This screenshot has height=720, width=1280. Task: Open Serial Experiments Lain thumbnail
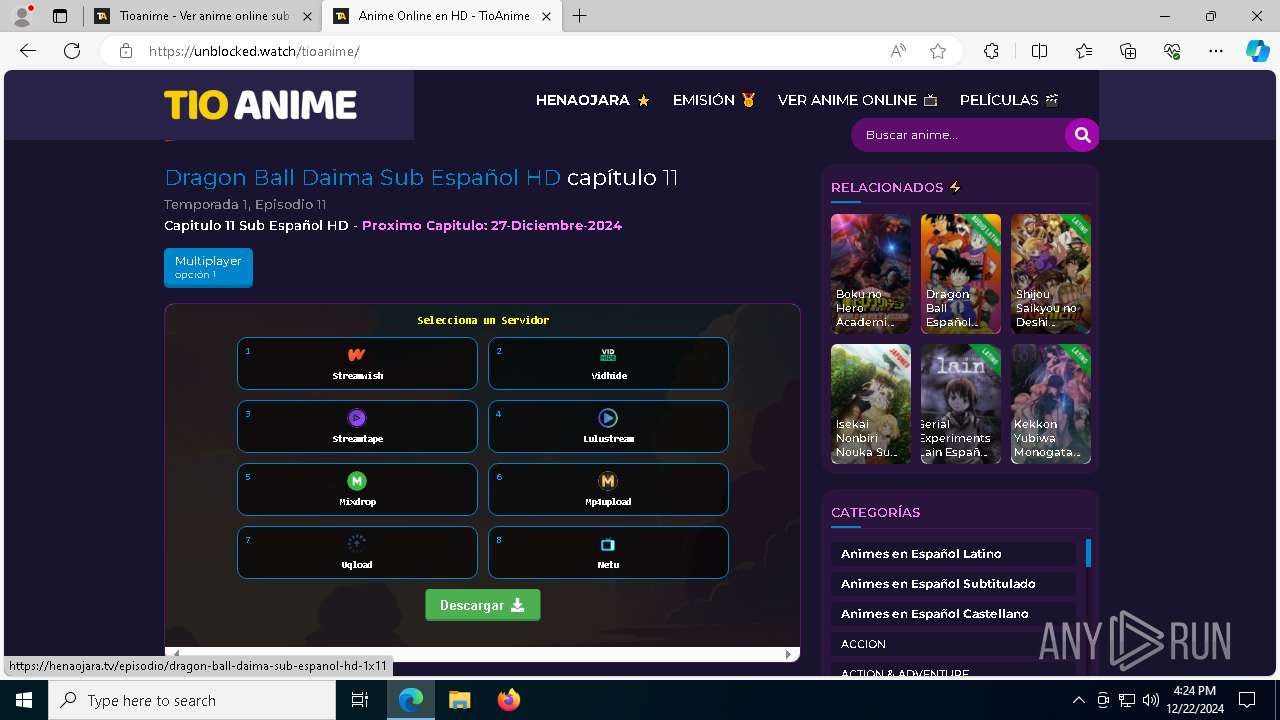(961, 404)
